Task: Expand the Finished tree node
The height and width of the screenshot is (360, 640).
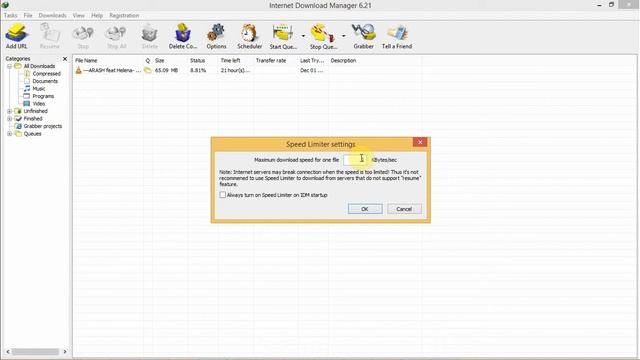Action: [9, 119]
